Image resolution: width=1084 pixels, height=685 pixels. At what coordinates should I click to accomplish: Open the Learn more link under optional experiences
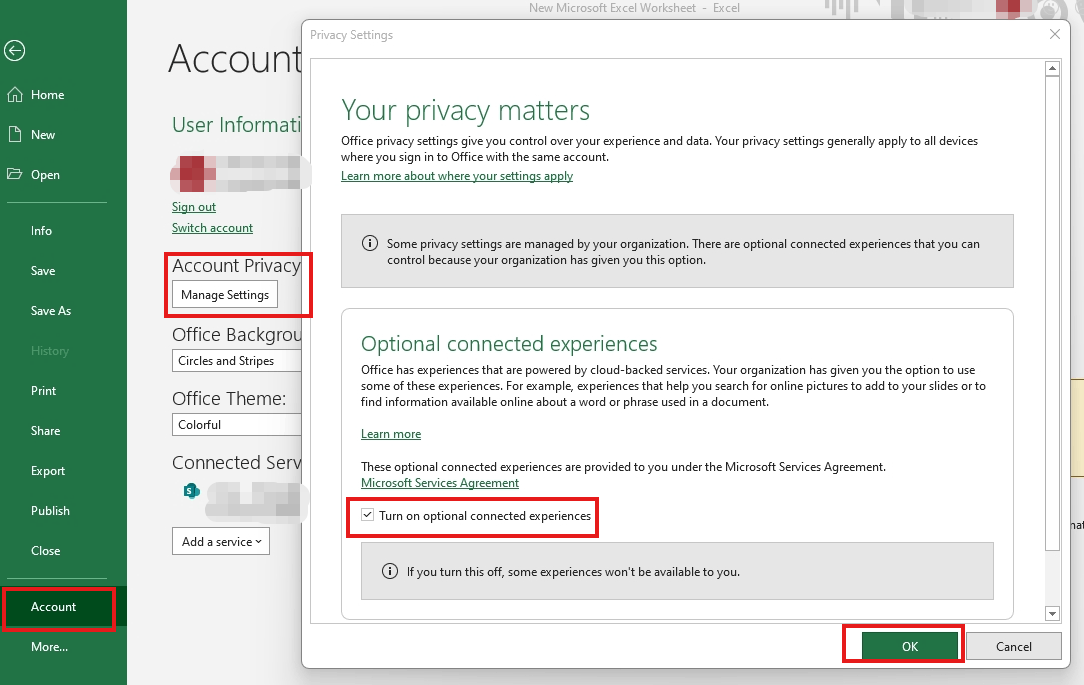pyautogui.click(x=391, y=433)
